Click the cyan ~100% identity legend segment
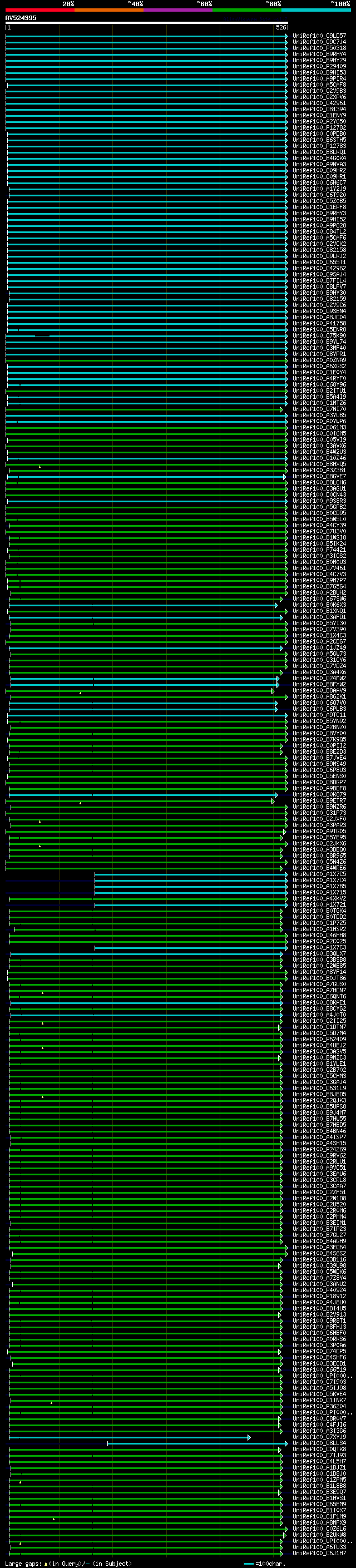 (x=316, y=10)
